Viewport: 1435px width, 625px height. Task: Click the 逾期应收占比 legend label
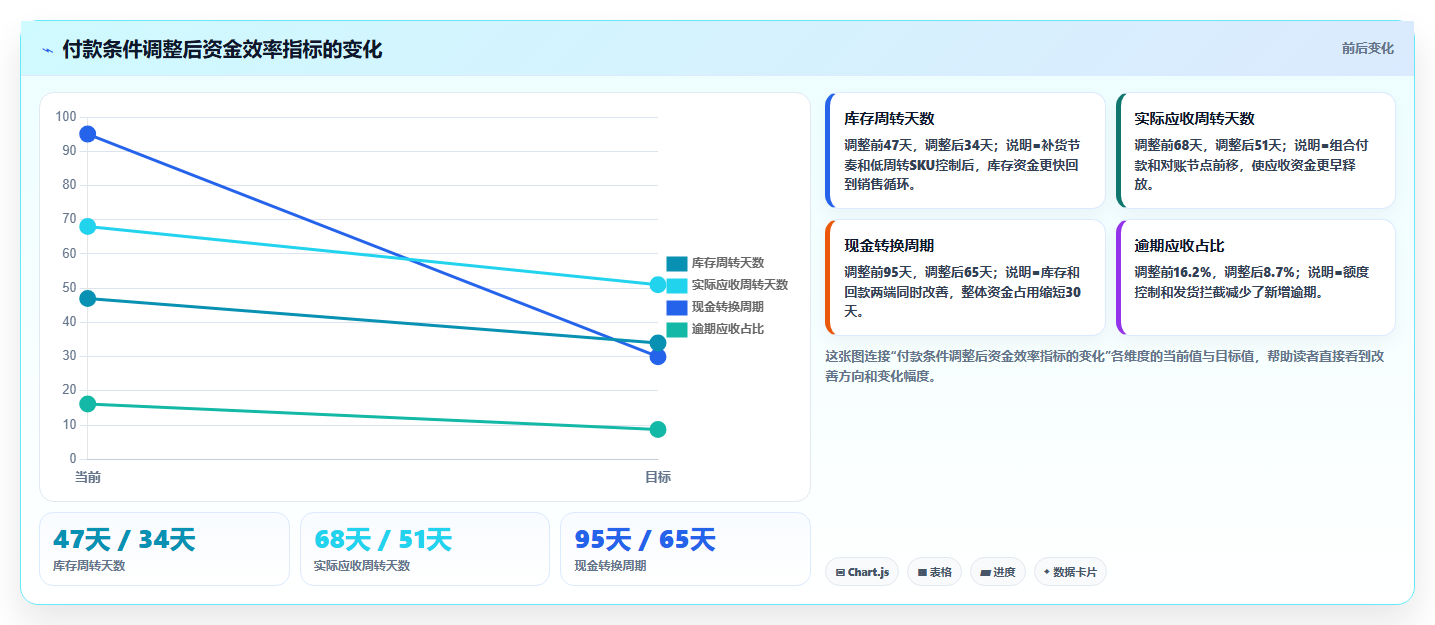coord(728,329)
